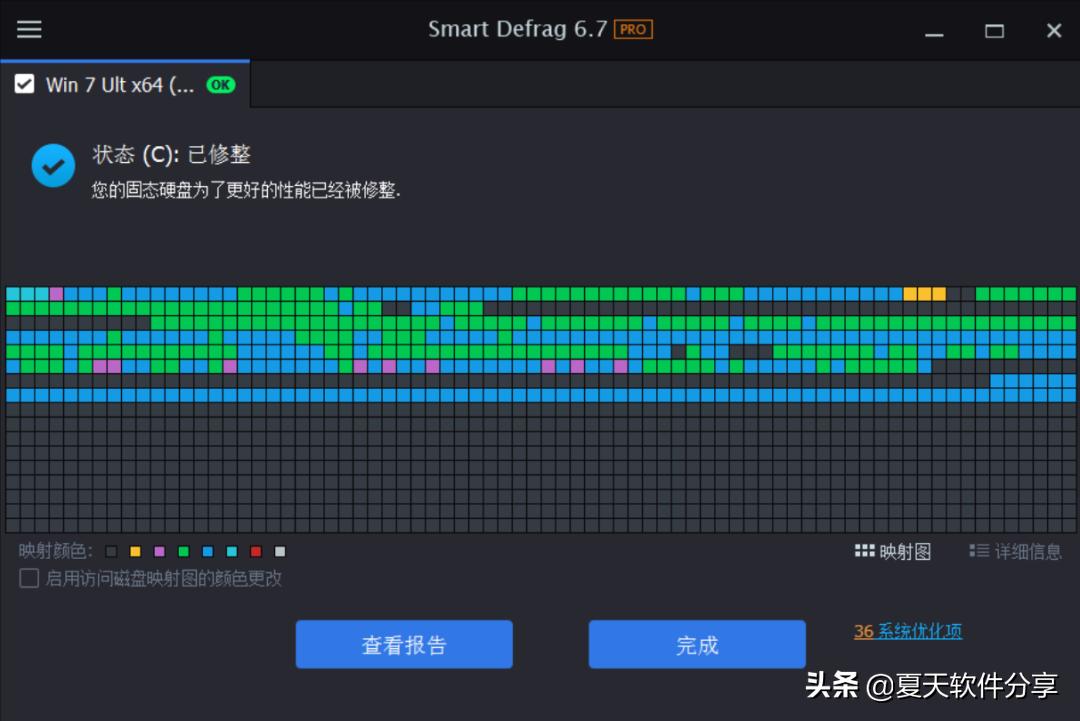
Task: Select the Win 7 Ult x64 tab
Action: coord(120,85)
